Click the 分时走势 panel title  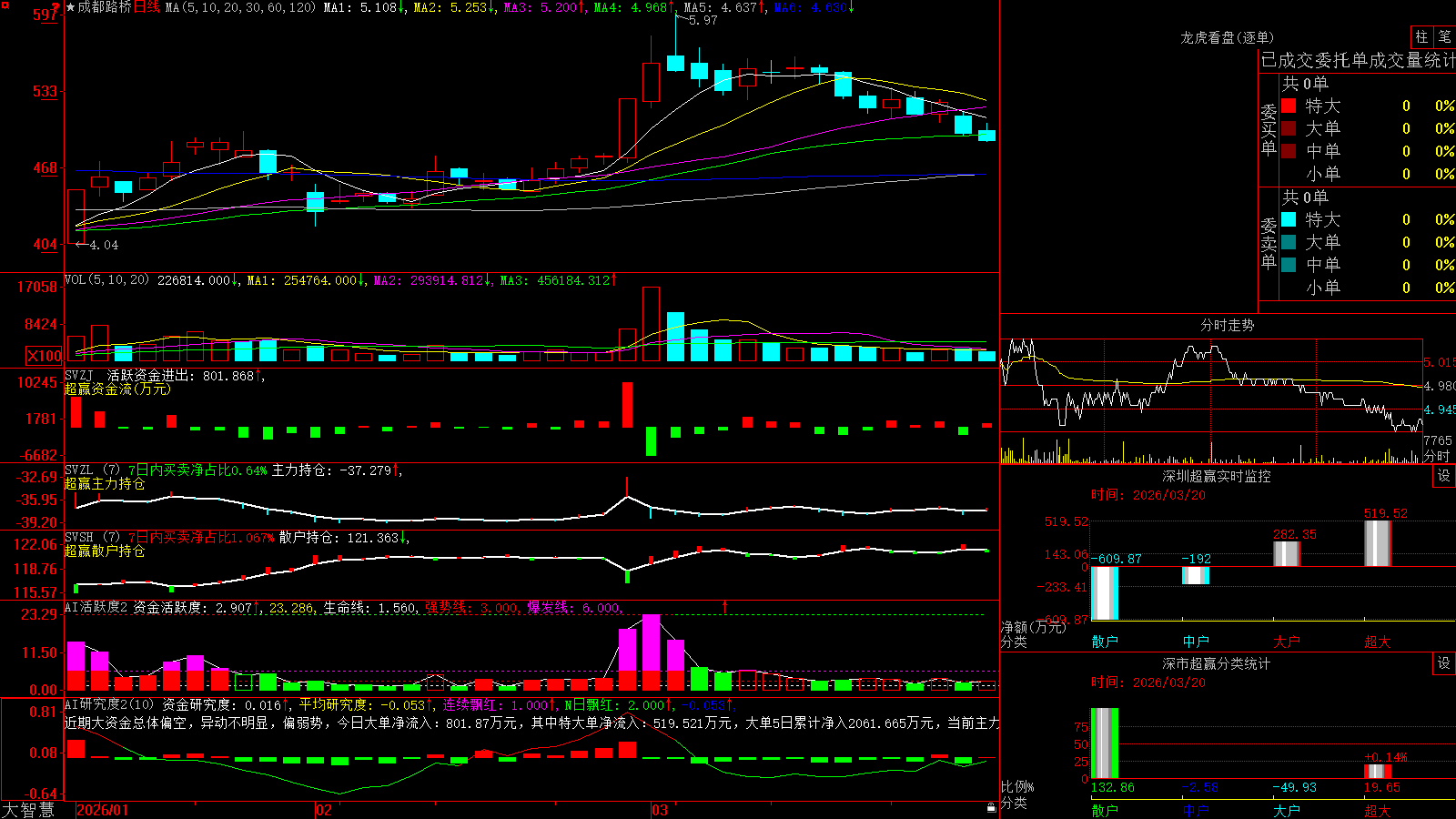(x=1227, y=325)
